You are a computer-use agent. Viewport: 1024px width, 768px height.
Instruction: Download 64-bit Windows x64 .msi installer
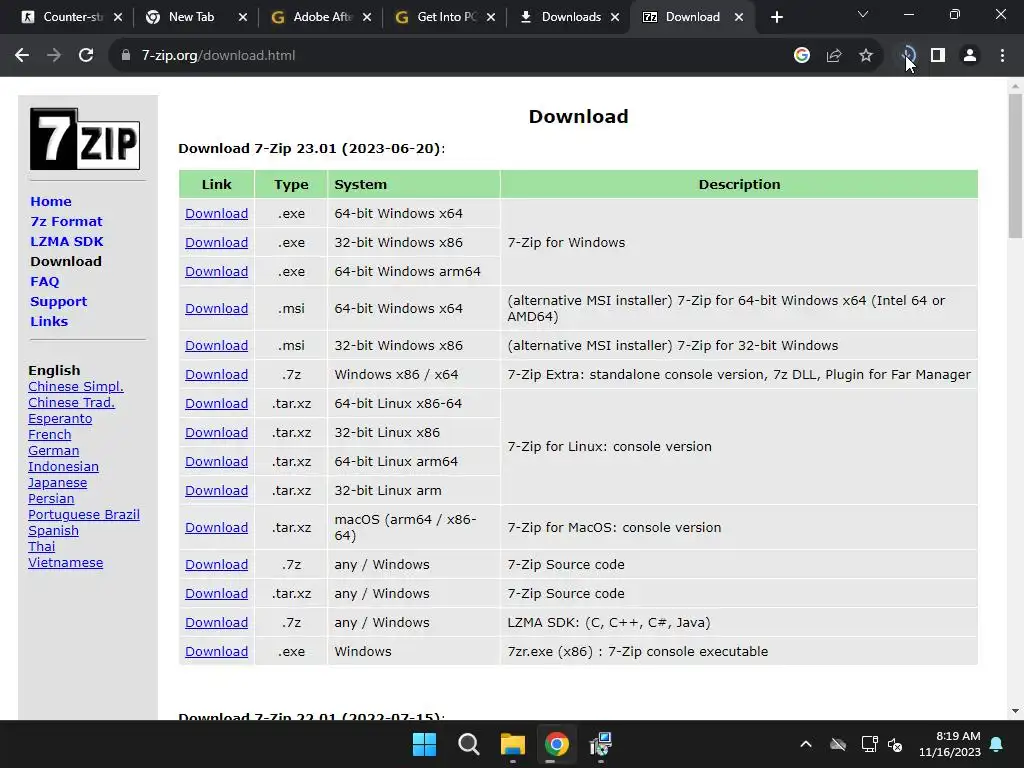pos(216,308)
